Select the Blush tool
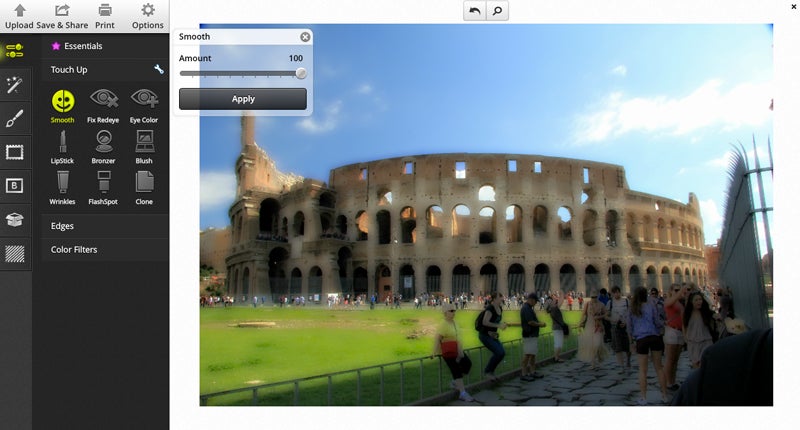This screenshot has width=800, height=430. coord(144,147)
